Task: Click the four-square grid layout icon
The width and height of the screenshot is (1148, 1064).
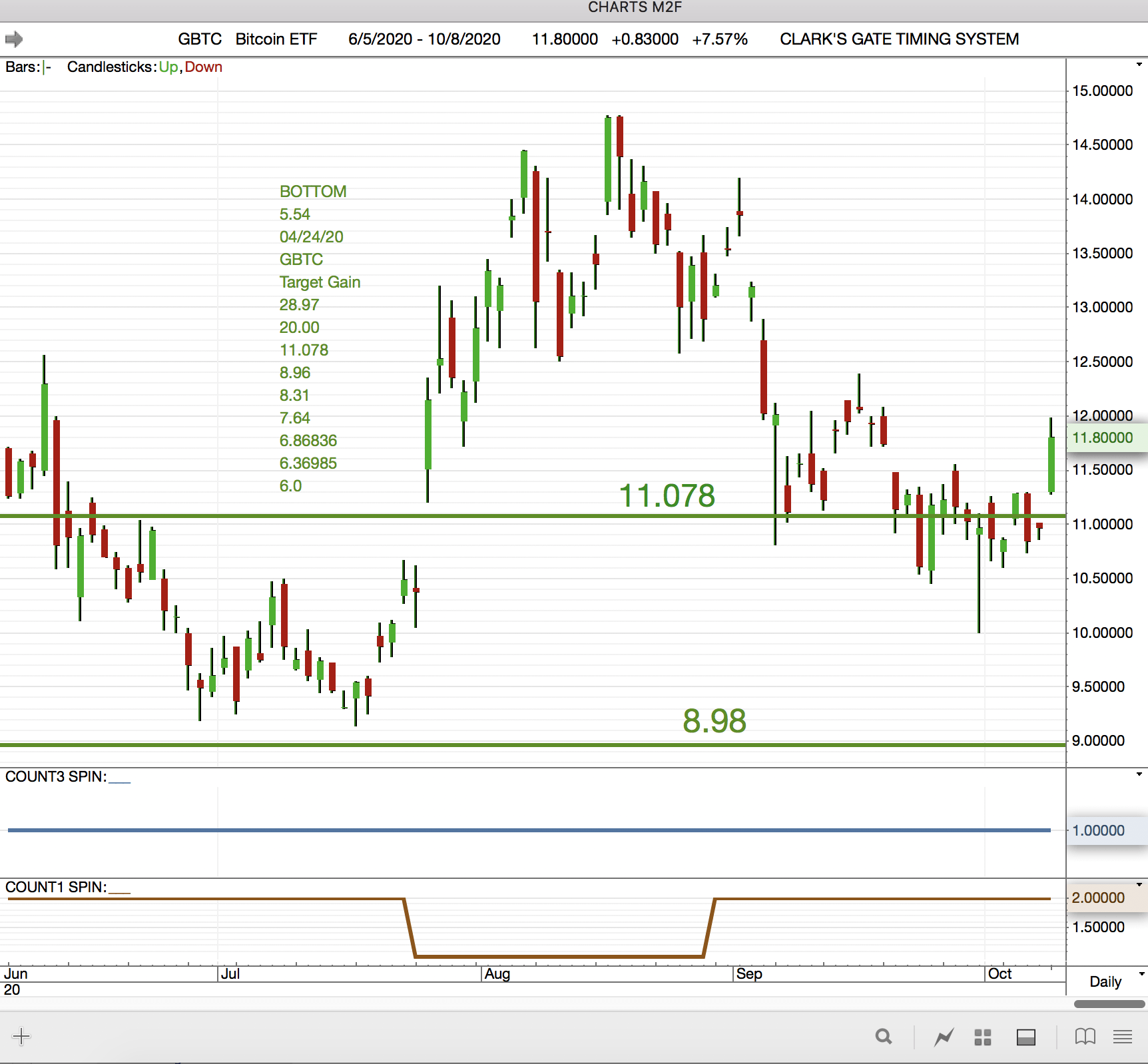Action: click(x=983, y=1037)
